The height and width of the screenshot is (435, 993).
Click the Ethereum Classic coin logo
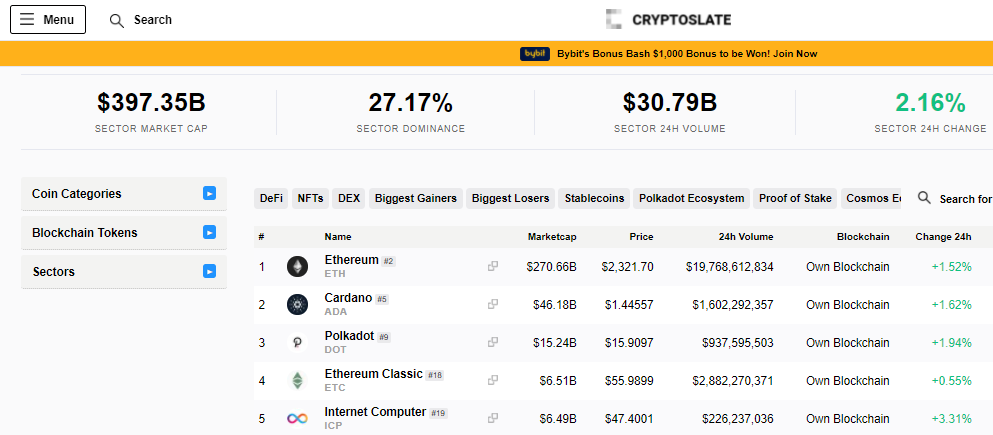(x=297, y=381)
